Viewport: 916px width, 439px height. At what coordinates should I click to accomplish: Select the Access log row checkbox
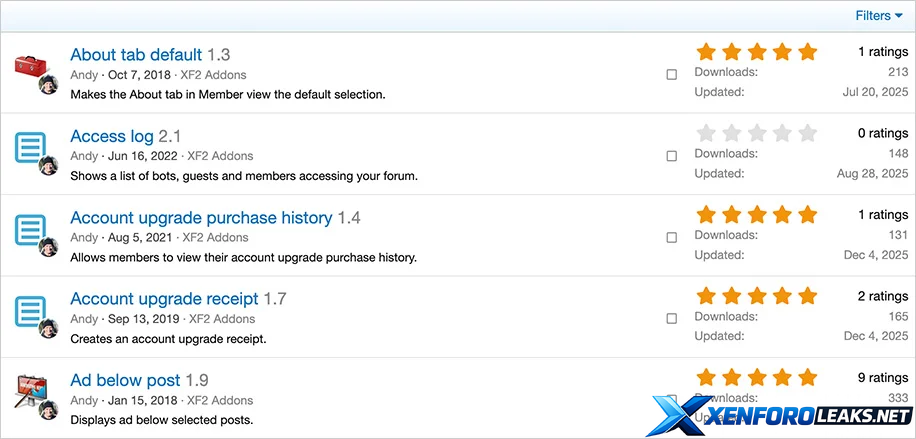(x=672, y=156)
